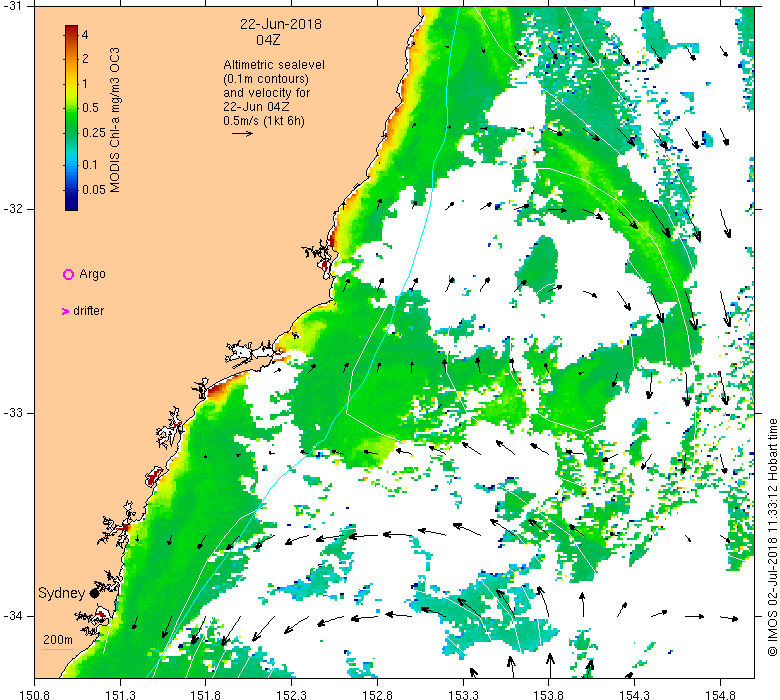Image resolution: width=780 pixels, height=700 pixels.
Task: Click the 'MODIS Chl-a mg/m3 OC3' colorbar label
Action: (114, 120)
